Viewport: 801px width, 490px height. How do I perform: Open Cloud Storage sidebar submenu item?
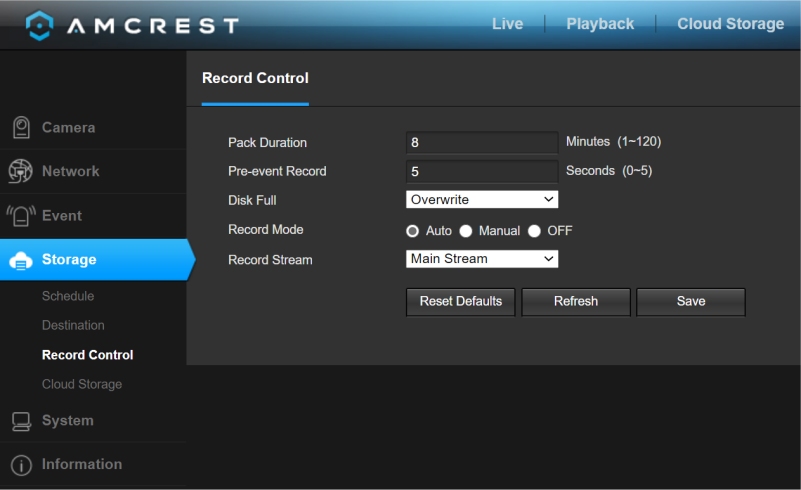point(82,384)
